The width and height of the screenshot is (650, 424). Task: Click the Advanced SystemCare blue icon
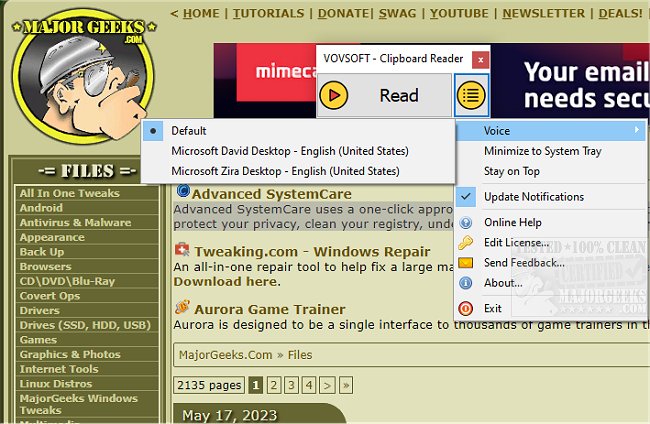point(183,191)
